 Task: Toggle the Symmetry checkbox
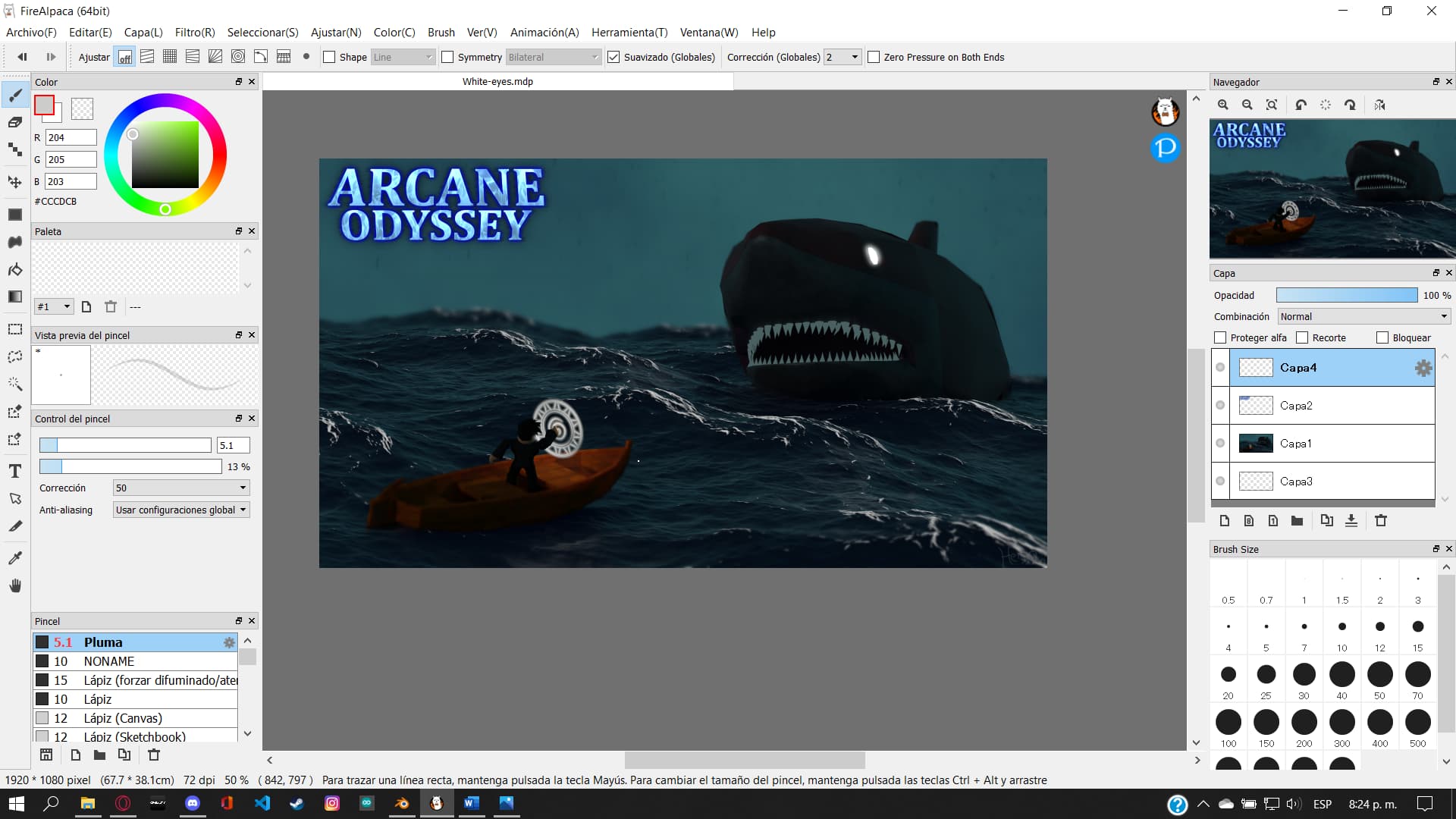[447, 57]
